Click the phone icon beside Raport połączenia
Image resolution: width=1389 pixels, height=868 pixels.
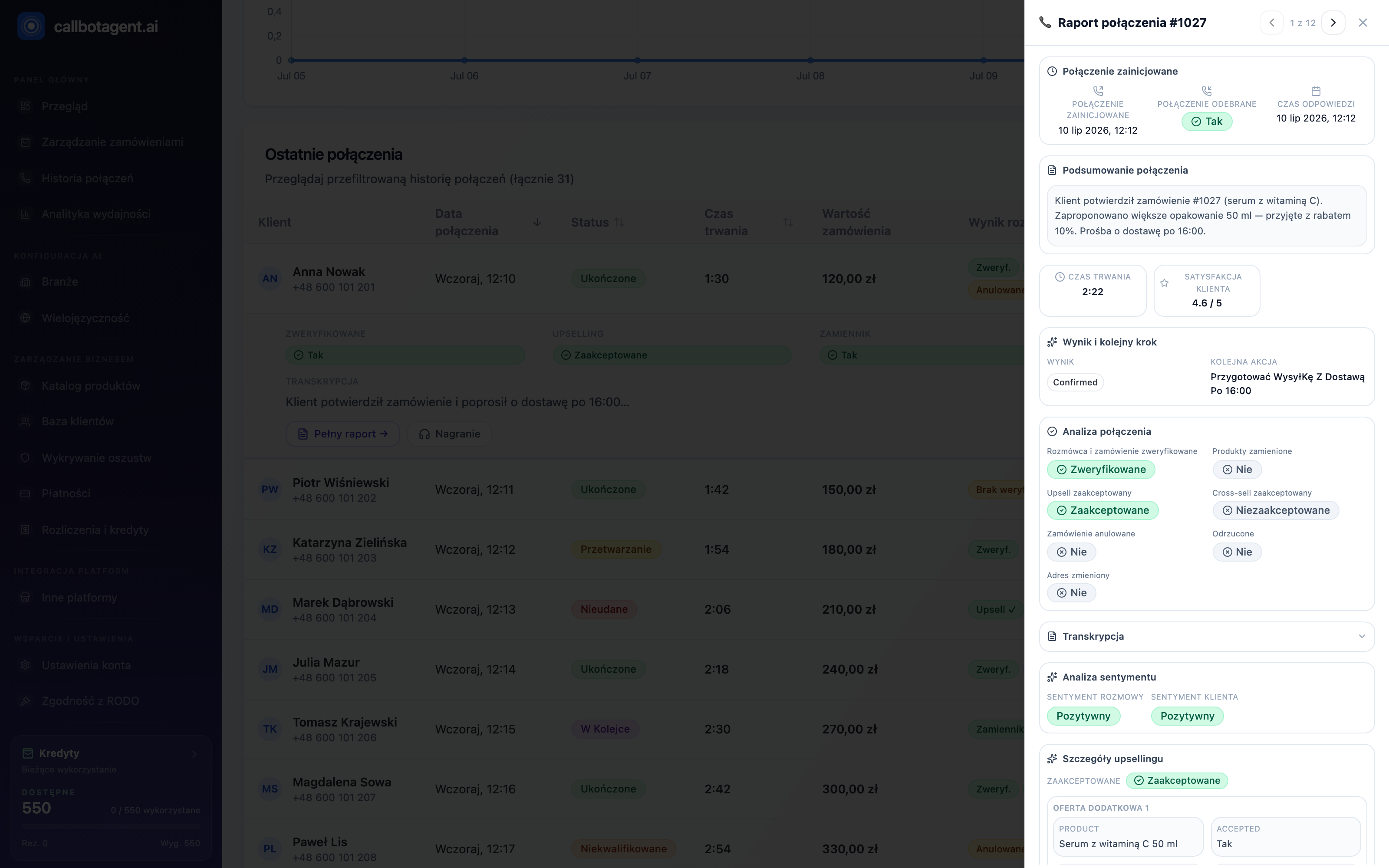[1045, 23]
